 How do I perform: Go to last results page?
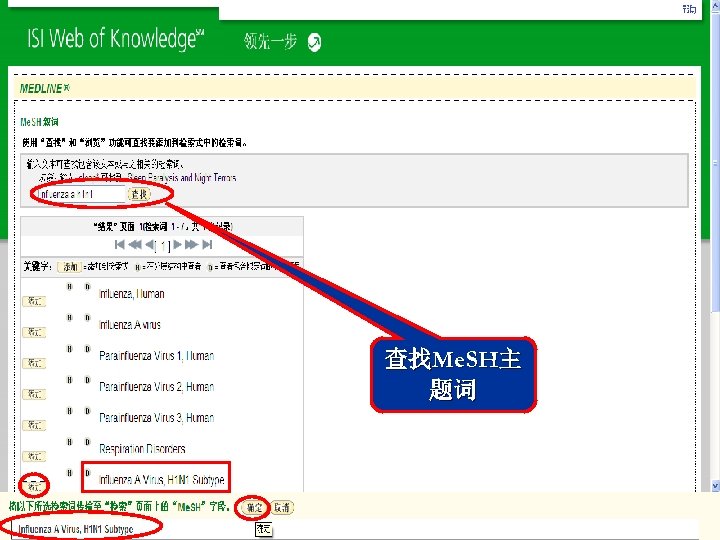tap(208, 245)
